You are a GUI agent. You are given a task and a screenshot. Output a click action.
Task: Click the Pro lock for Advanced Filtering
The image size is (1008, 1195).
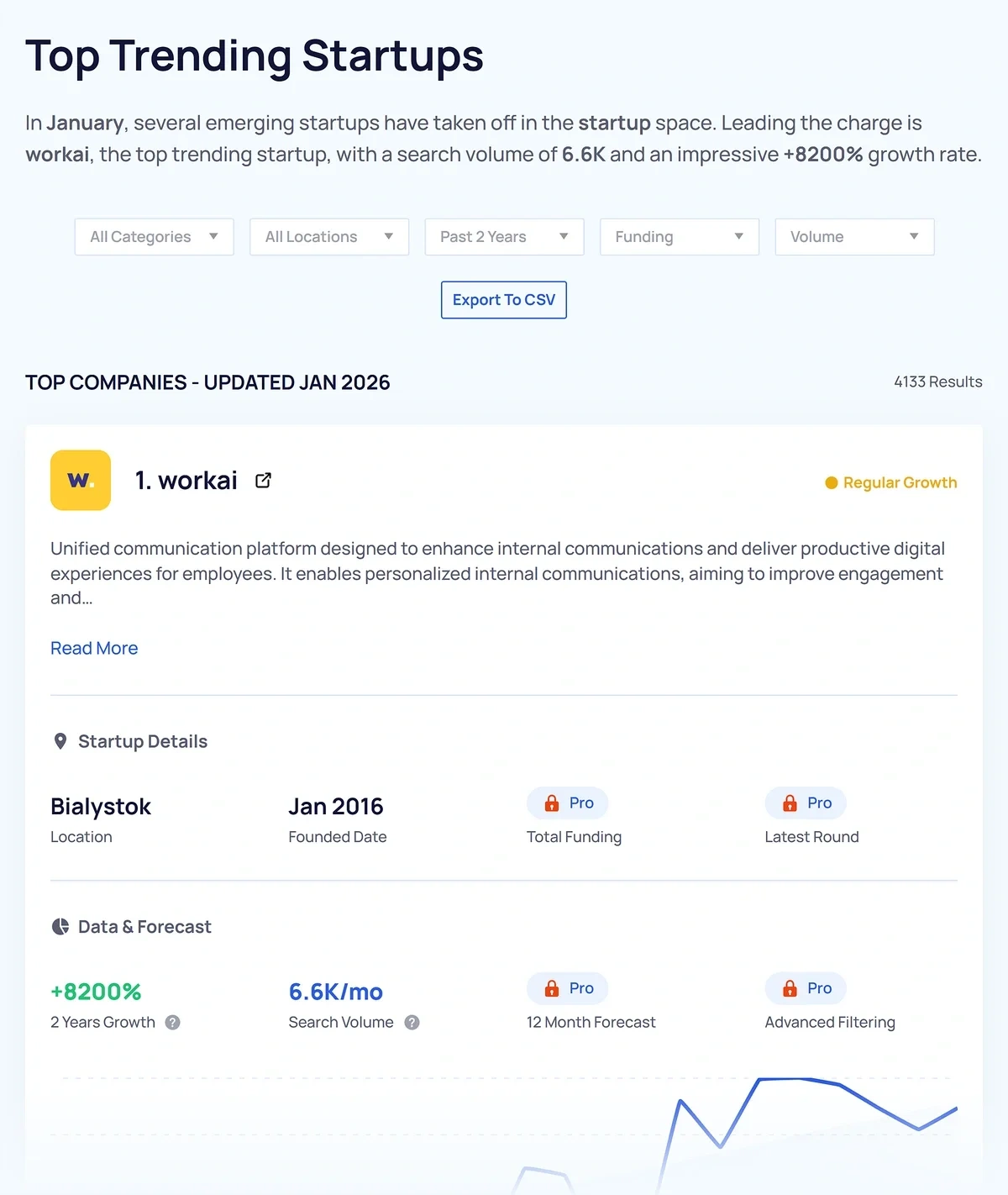(x=790, y=988)
